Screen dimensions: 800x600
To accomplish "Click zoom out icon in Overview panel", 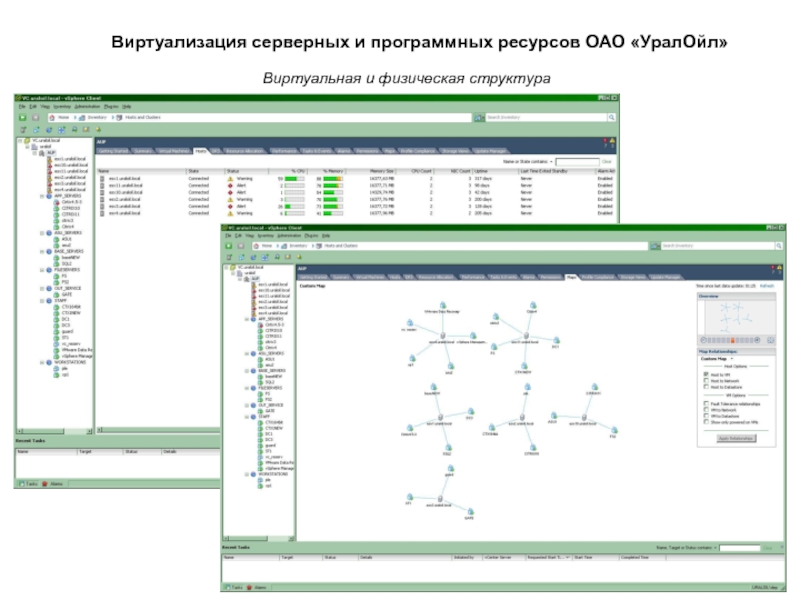I will point(704,340).
